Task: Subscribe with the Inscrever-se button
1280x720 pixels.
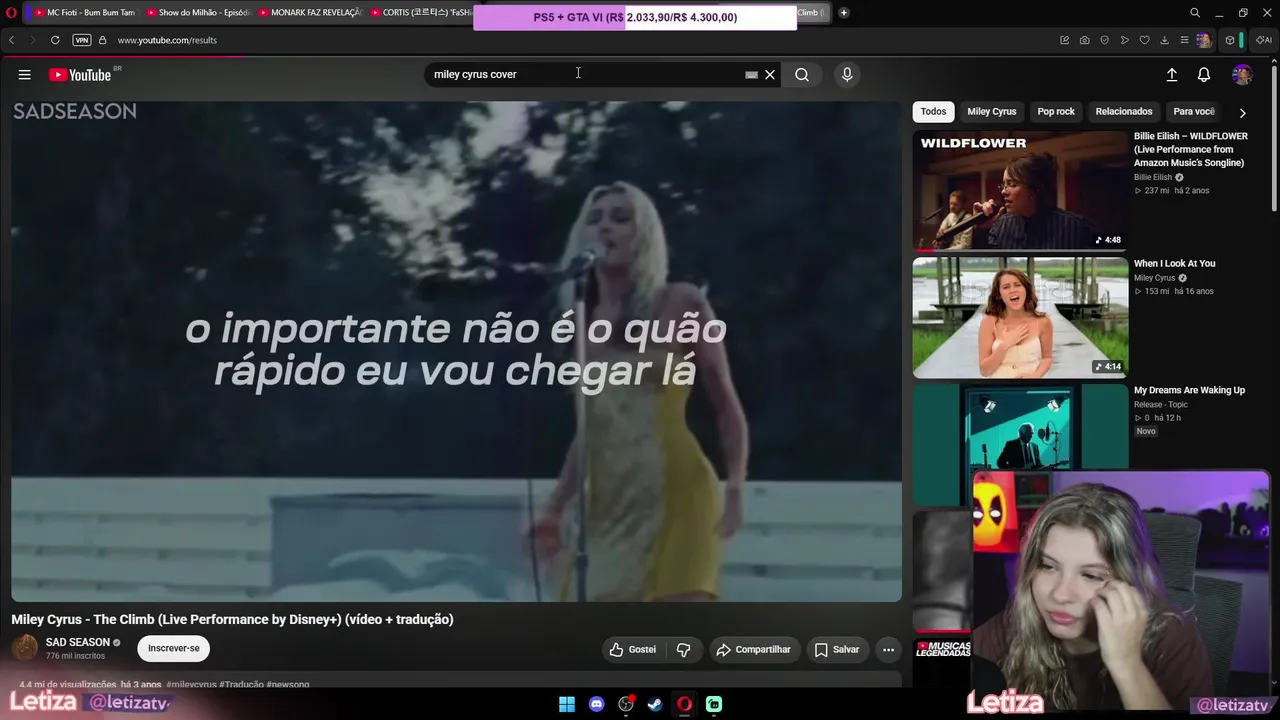Action: point(174,648)
